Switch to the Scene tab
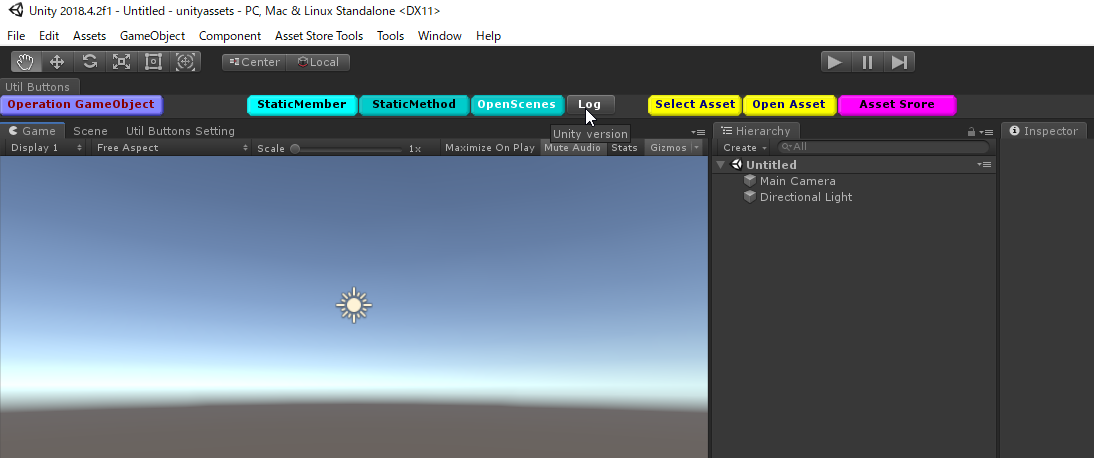The image size is (1094, 458). click(91, 131)
